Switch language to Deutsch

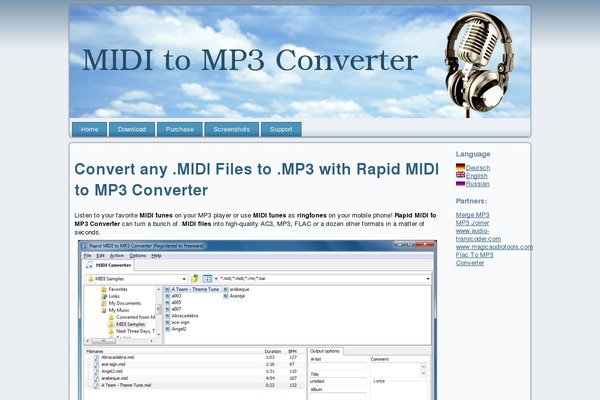pyautogui.click(x=478, y=168)
